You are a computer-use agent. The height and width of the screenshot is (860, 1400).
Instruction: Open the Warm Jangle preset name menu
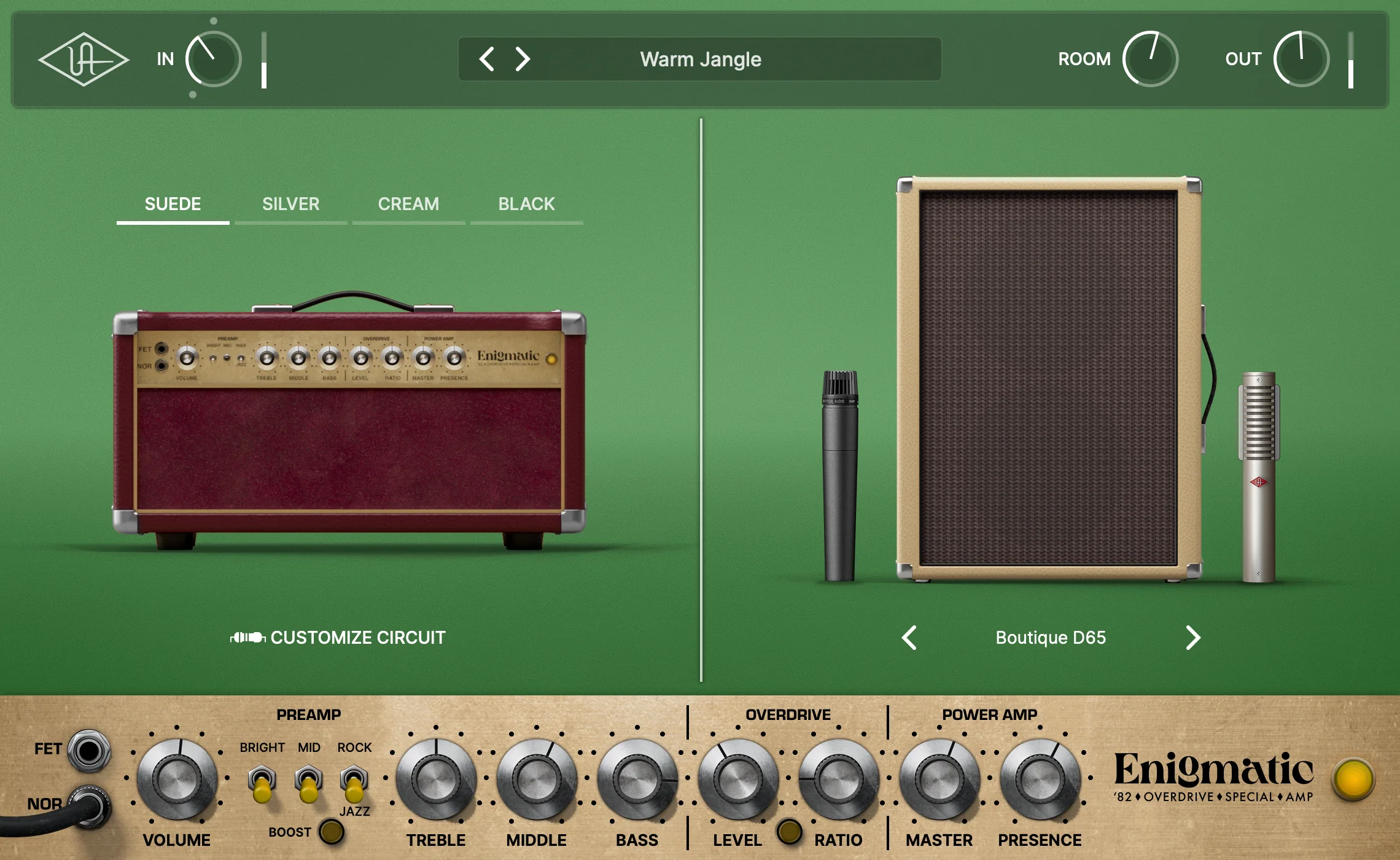pos(701,59)
